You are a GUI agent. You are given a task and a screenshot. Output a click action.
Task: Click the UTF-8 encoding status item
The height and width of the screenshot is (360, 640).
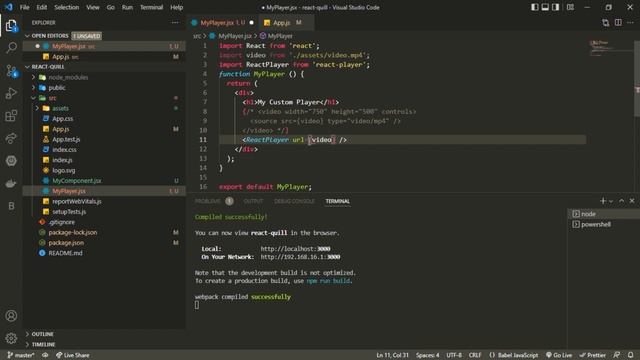click(454, 355)
